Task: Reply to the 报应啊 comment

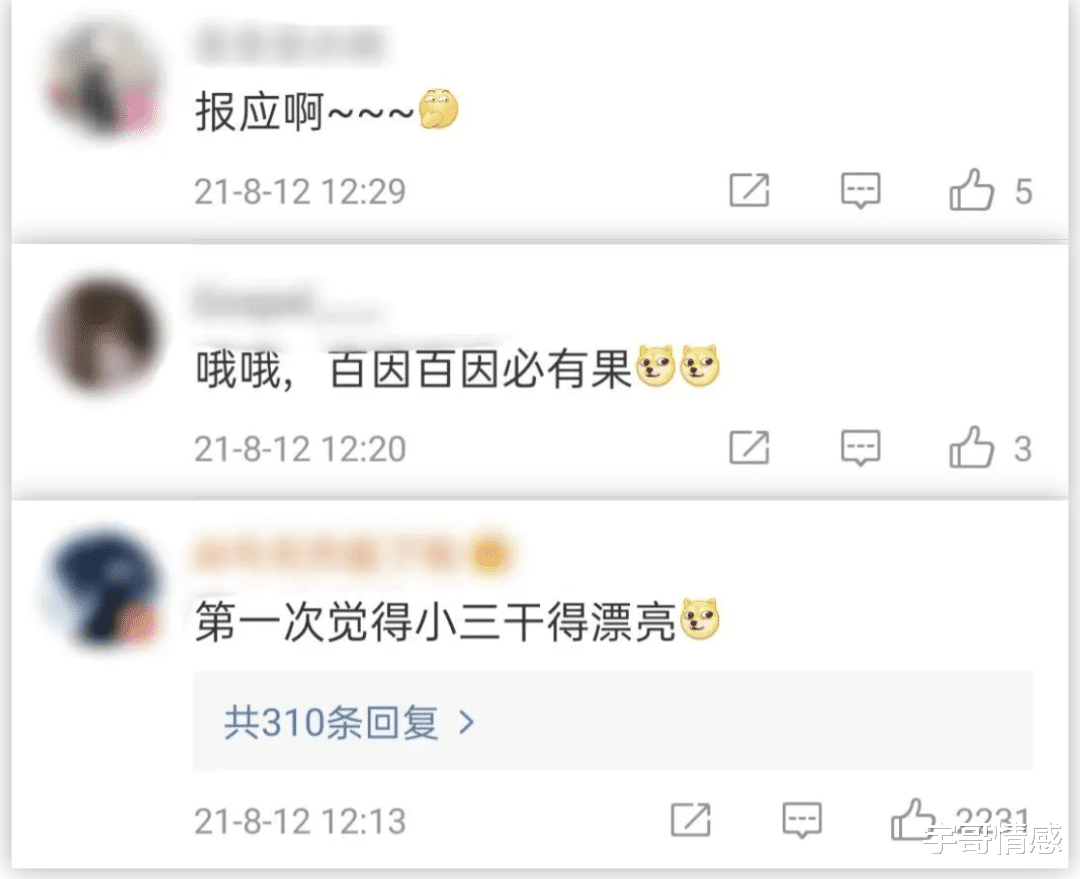Action: (861, 191)
